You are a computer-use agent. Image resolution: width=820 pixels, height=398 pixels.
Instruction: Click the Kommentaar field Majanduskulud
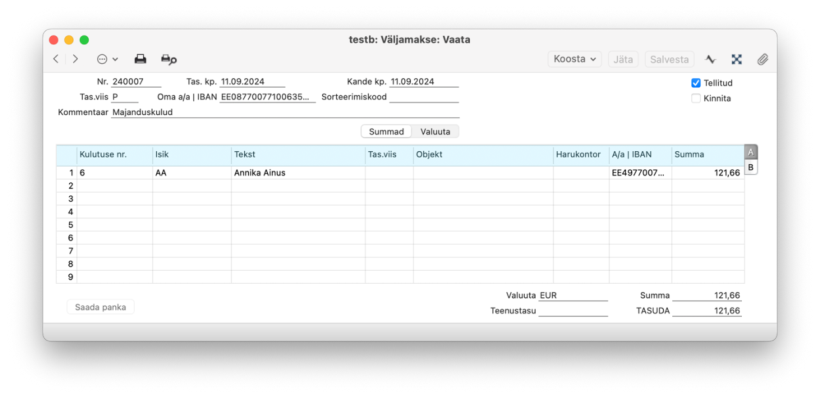coord(285,112)
